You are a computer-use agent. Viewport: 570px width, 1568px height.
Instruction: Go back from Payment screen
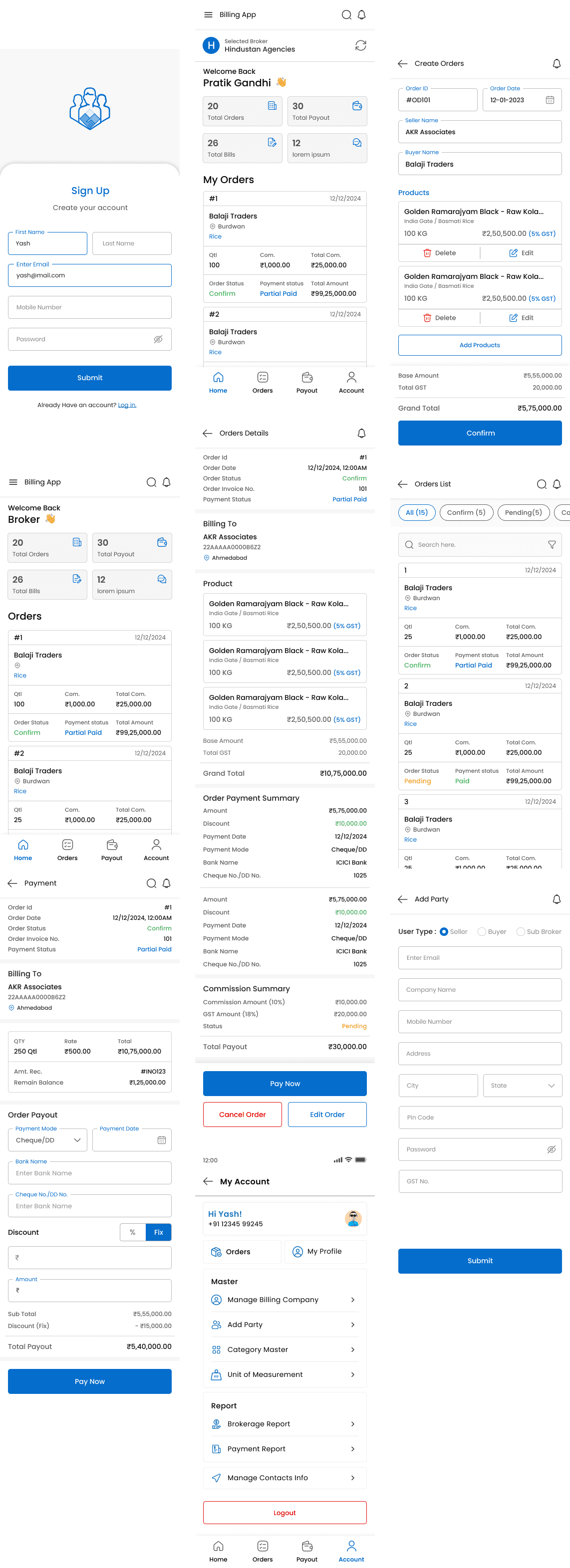[x=12, y=883]
